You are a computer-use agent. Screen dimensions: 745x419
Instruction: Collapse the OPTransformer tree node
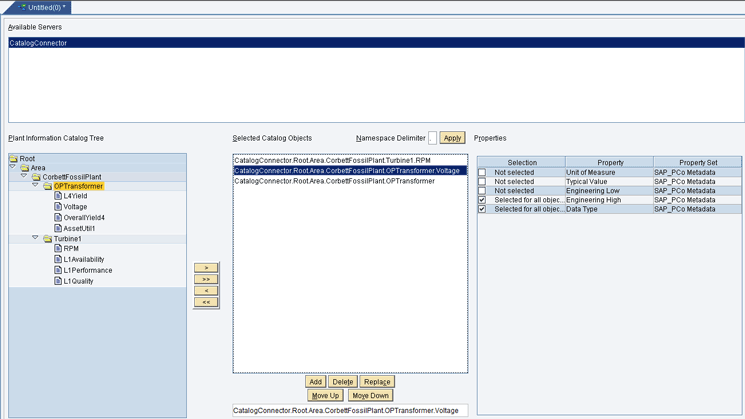pos(36,186)
